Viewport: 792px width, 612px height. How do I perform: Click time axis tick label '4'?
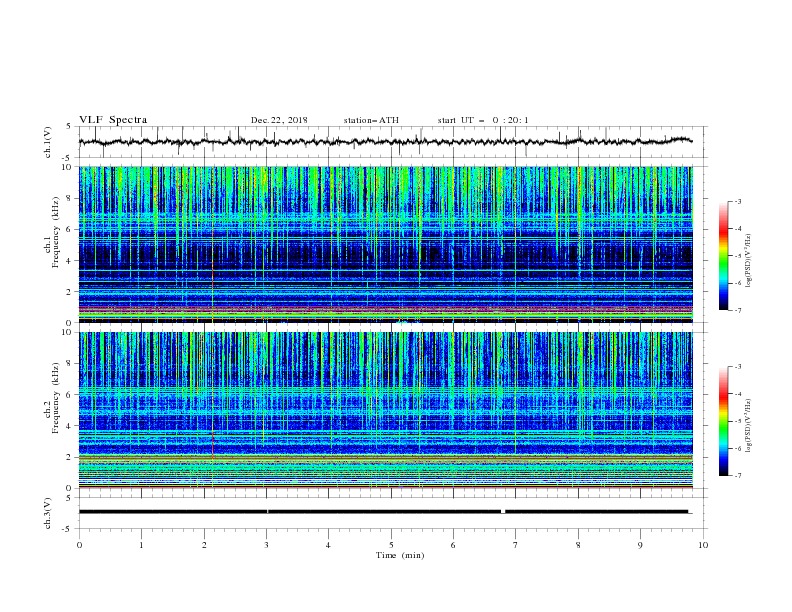point(329,545)
